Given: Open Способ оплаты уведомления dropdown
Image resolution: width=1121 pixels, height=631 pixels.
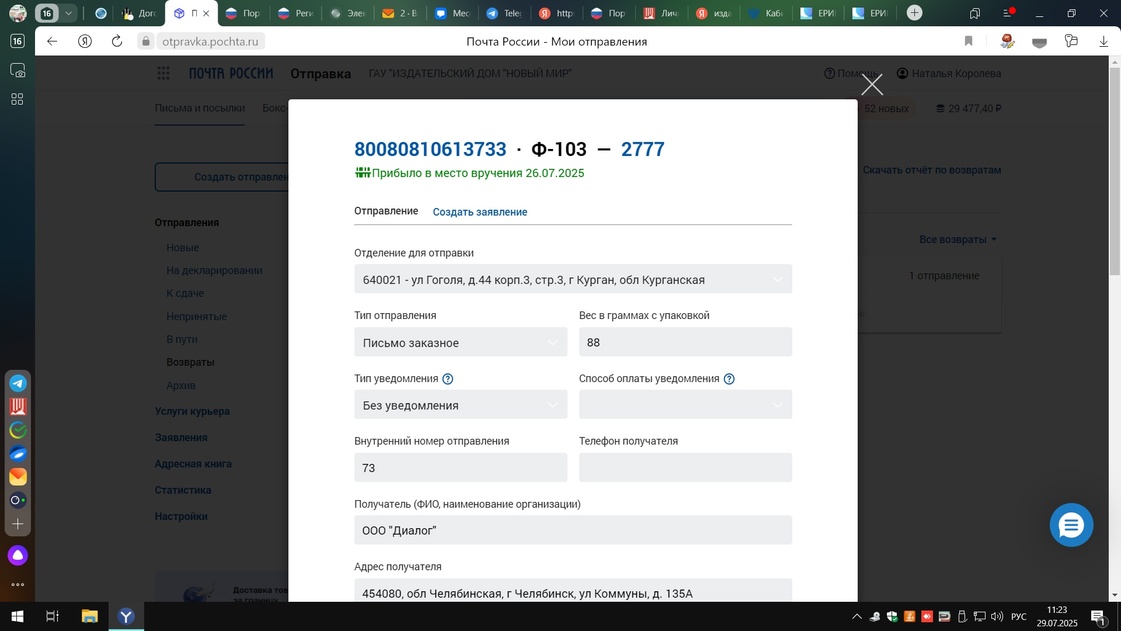Looking at the screenshot, I should [x=685, y=405].
